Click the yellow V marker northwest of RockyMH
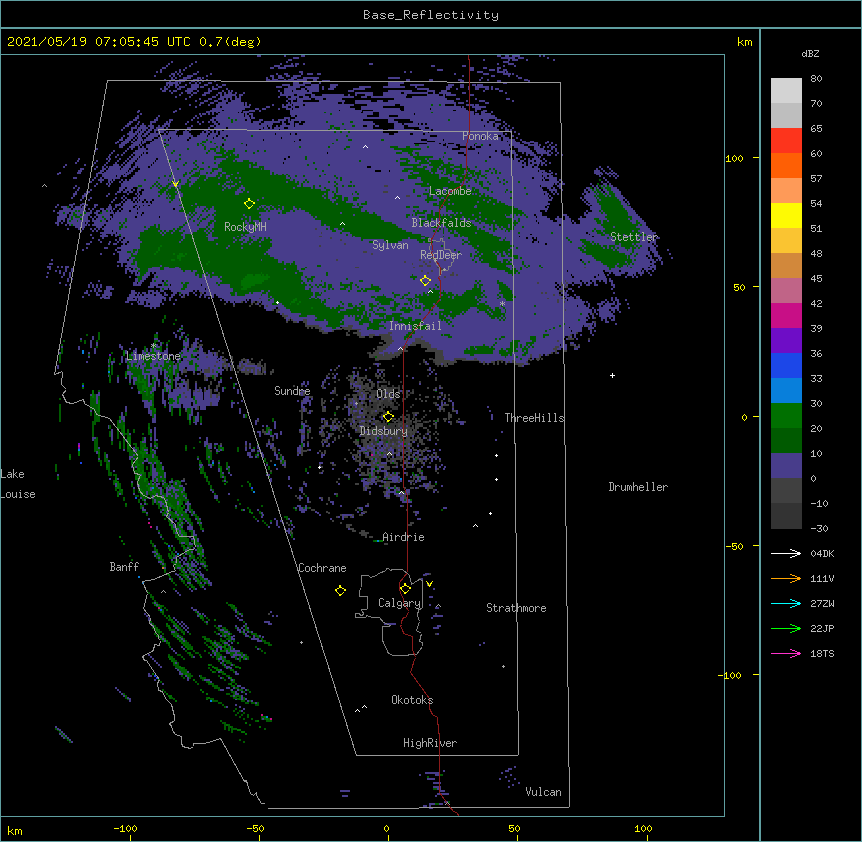 (x=175, y=184)
